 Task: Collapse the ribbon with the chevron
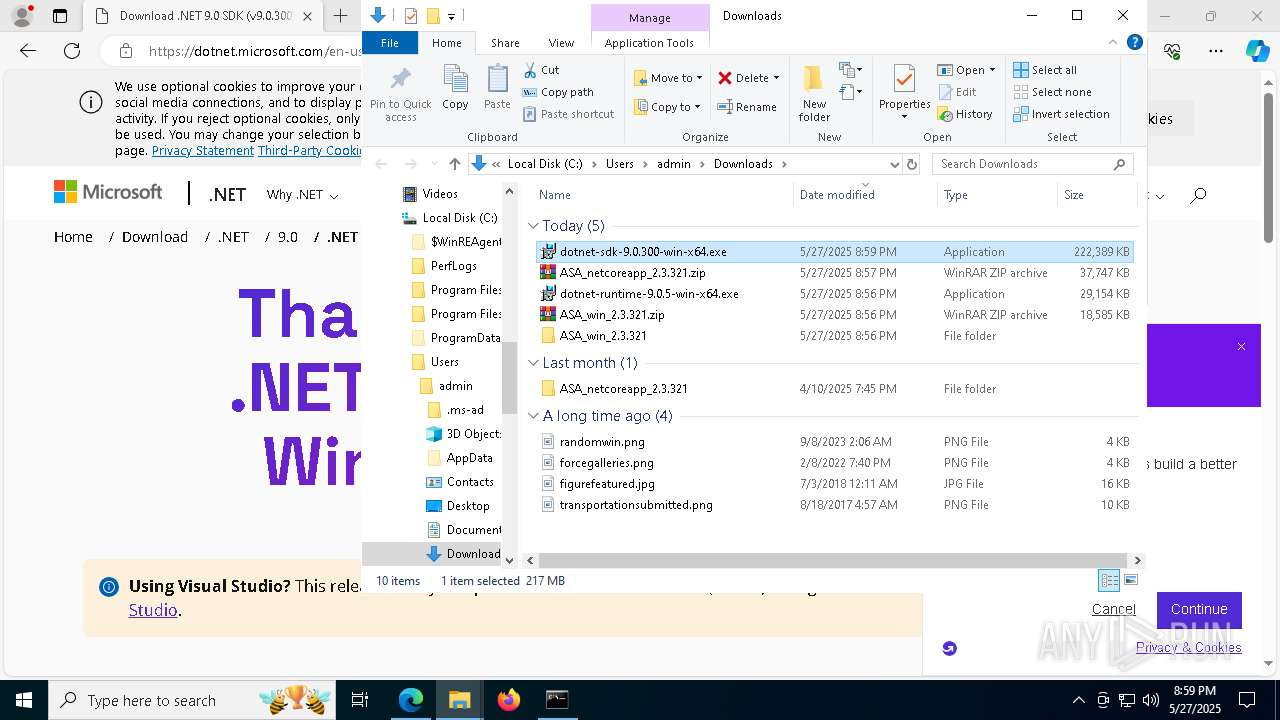[x=1113, y=42]
